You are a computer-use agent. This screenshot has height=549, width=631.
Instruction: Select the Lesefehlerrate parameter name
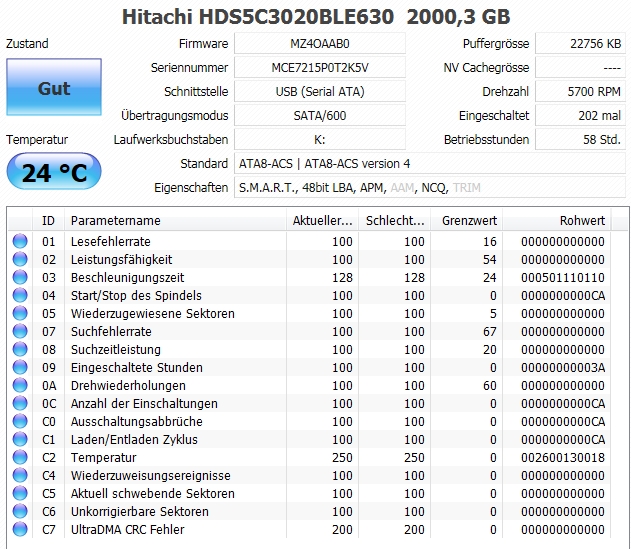coord(111,241)
